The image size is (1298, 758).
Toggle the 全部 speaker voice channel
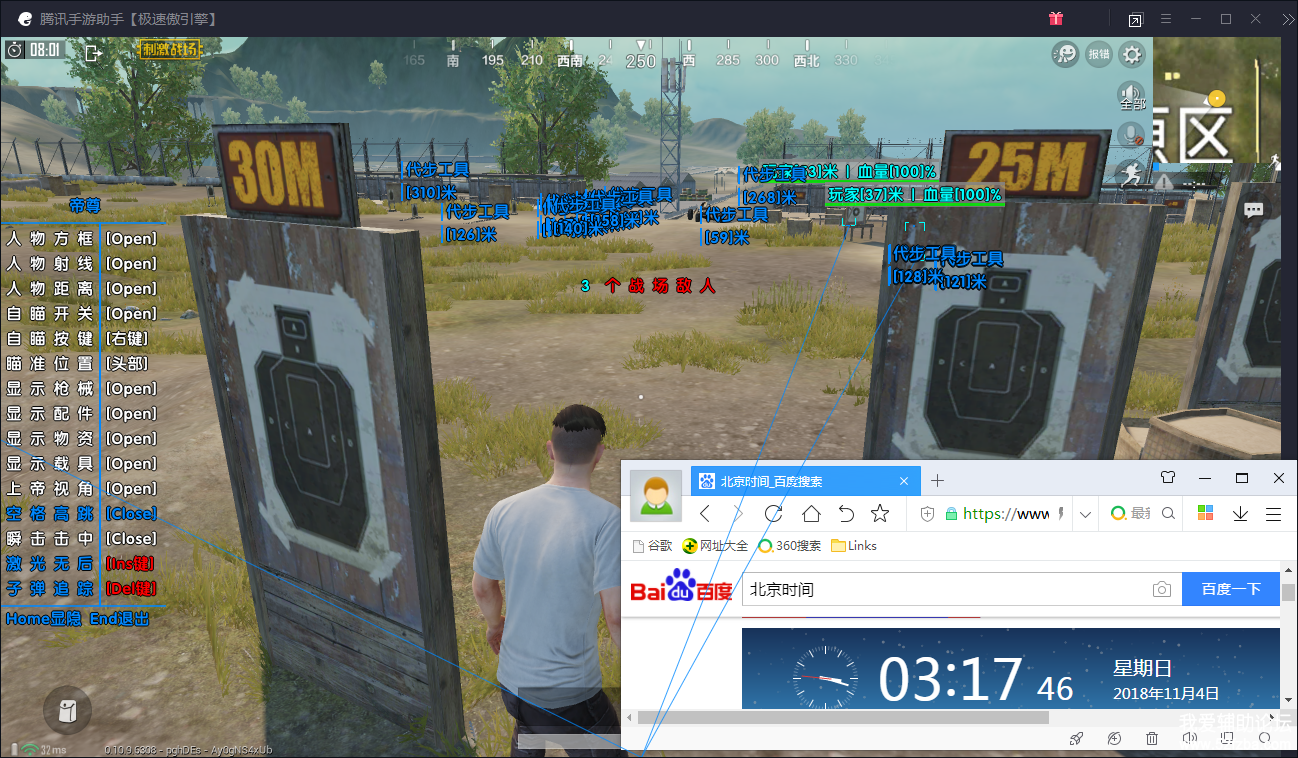tap(1131, 95)
